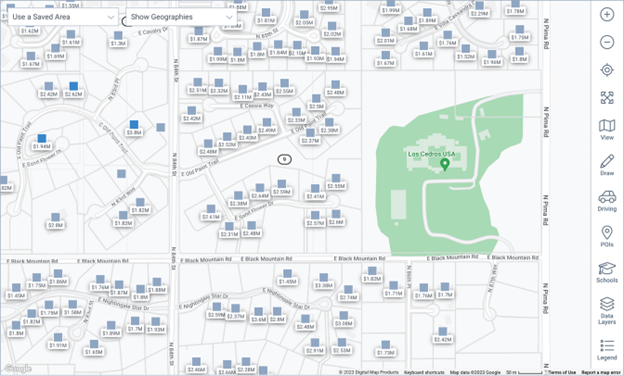Screen dimensions: 624x376
Task: Open the Data Layers panel
Action: tap(606, 311)
